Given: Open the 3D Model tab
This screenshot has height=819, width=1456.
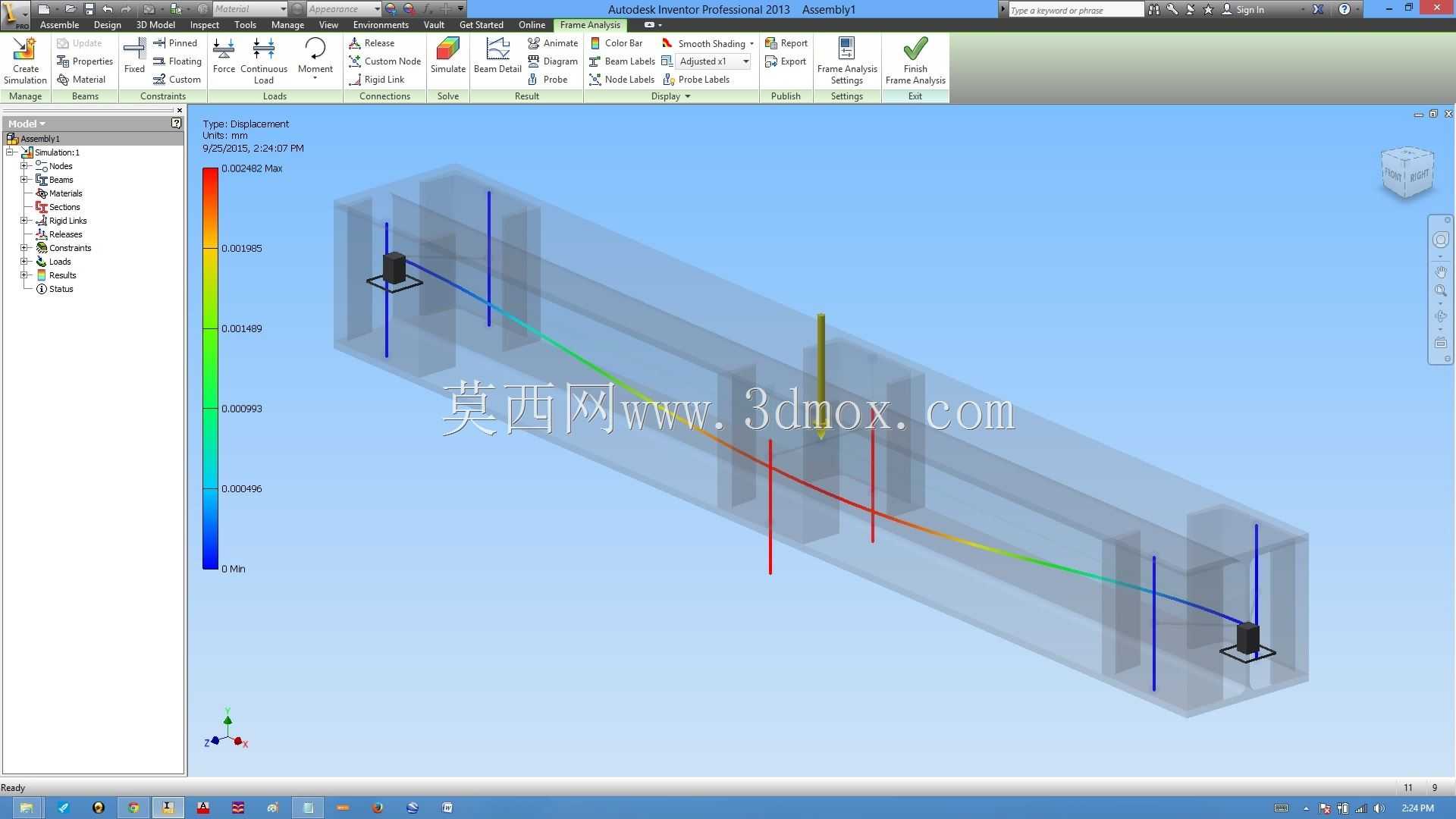Looking at the screenshot, I should click(x=155, y=25).
